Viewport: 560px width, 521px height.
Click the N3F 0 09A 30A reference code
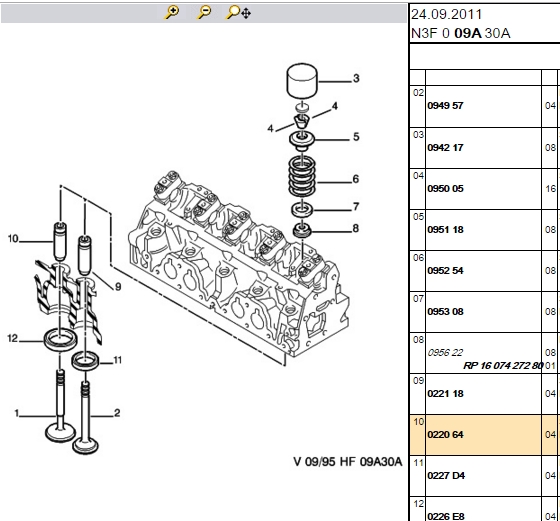click(461, 33)
